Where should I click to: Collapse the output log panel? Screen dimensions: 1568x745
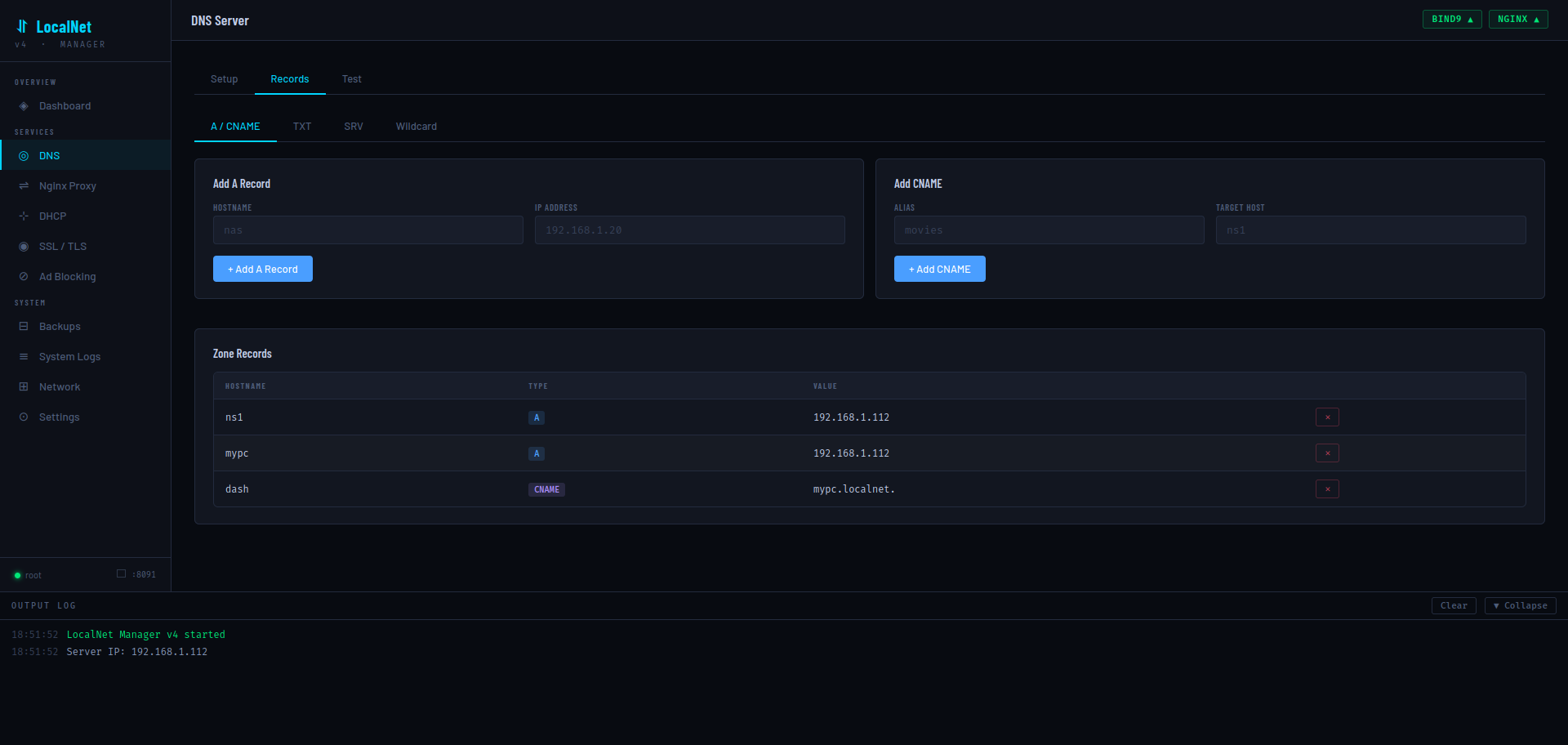click(x=1520, y=606)
